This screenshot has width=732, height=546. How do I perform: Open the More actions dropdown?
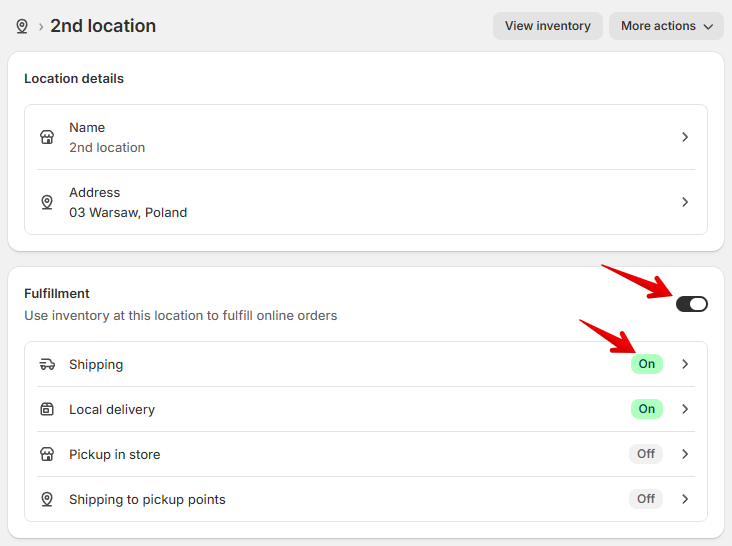[x=666, y=26]
